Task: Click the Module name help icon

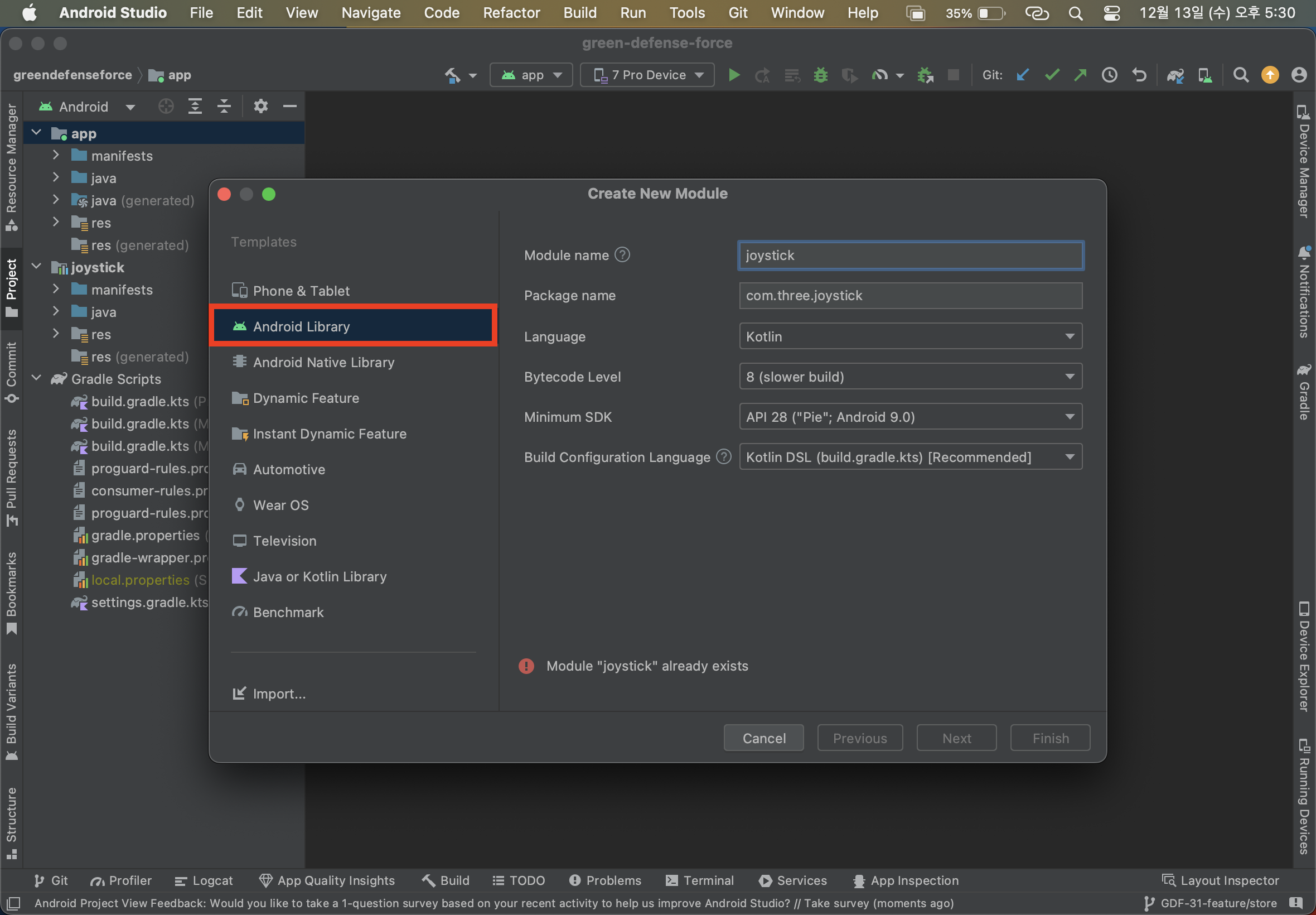Action: (x=622, y=254)
